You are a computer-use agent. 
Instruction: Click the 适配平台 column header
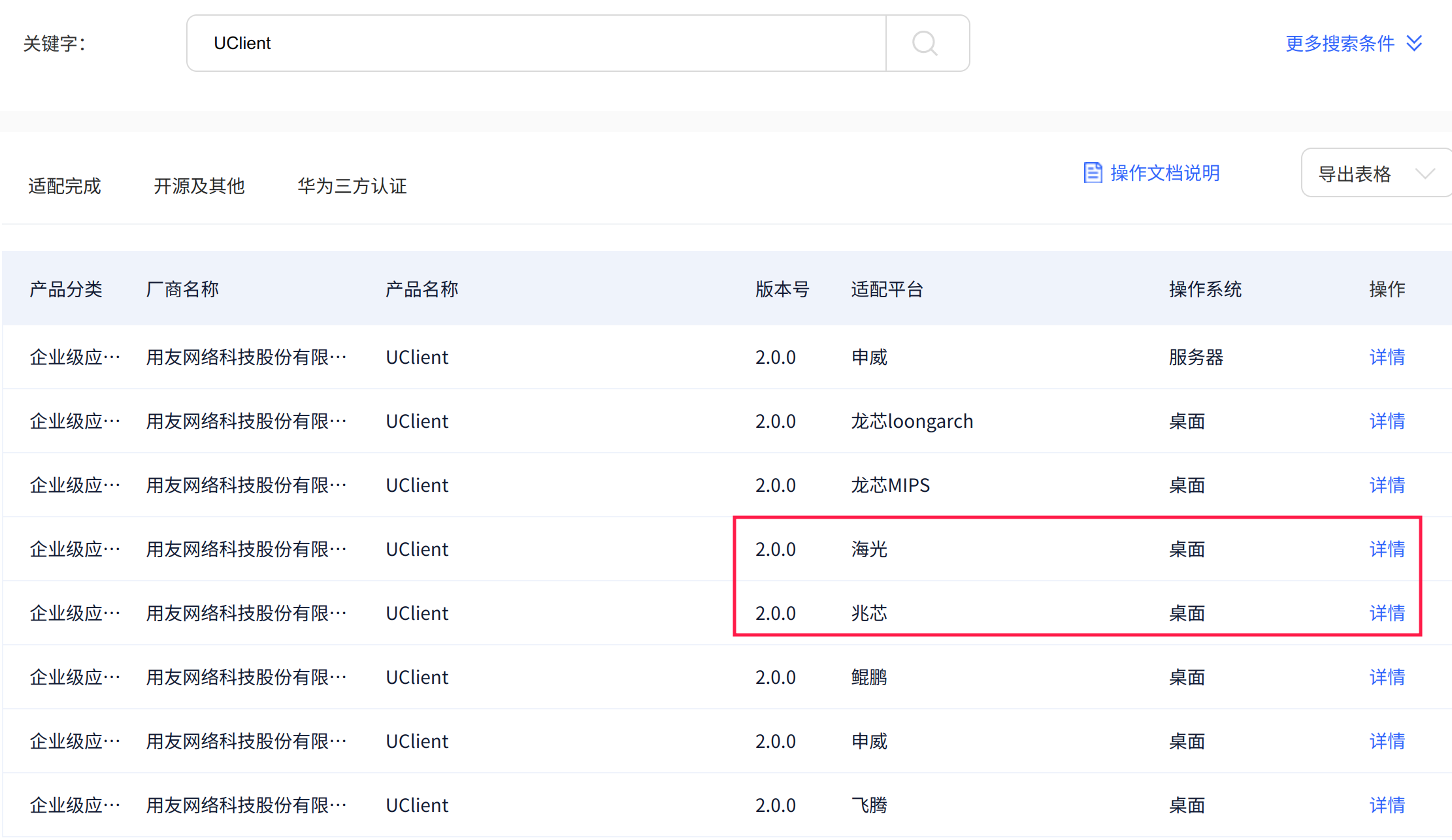point(887,289)
